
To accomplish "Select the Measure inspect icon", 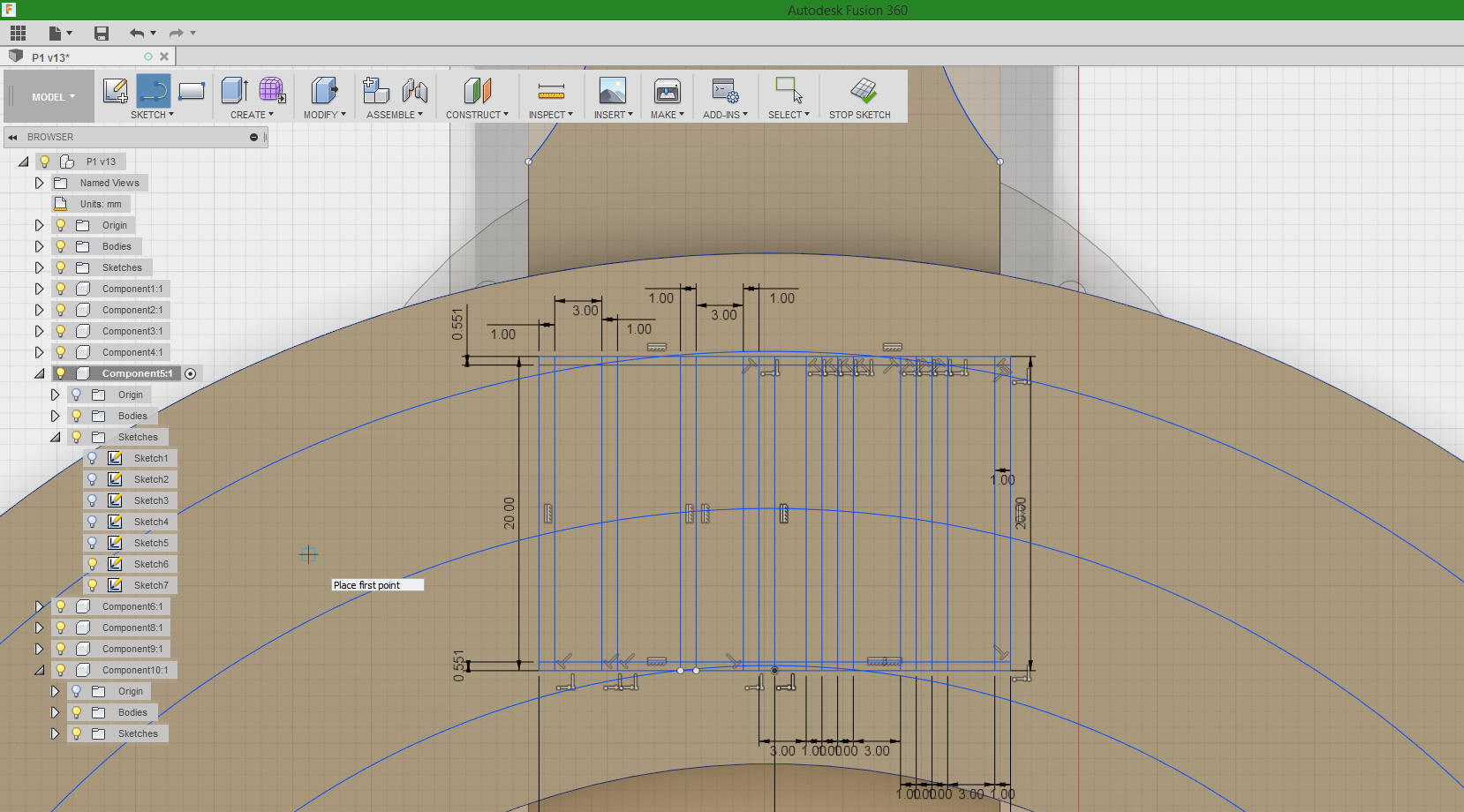I will coord(551,90).
